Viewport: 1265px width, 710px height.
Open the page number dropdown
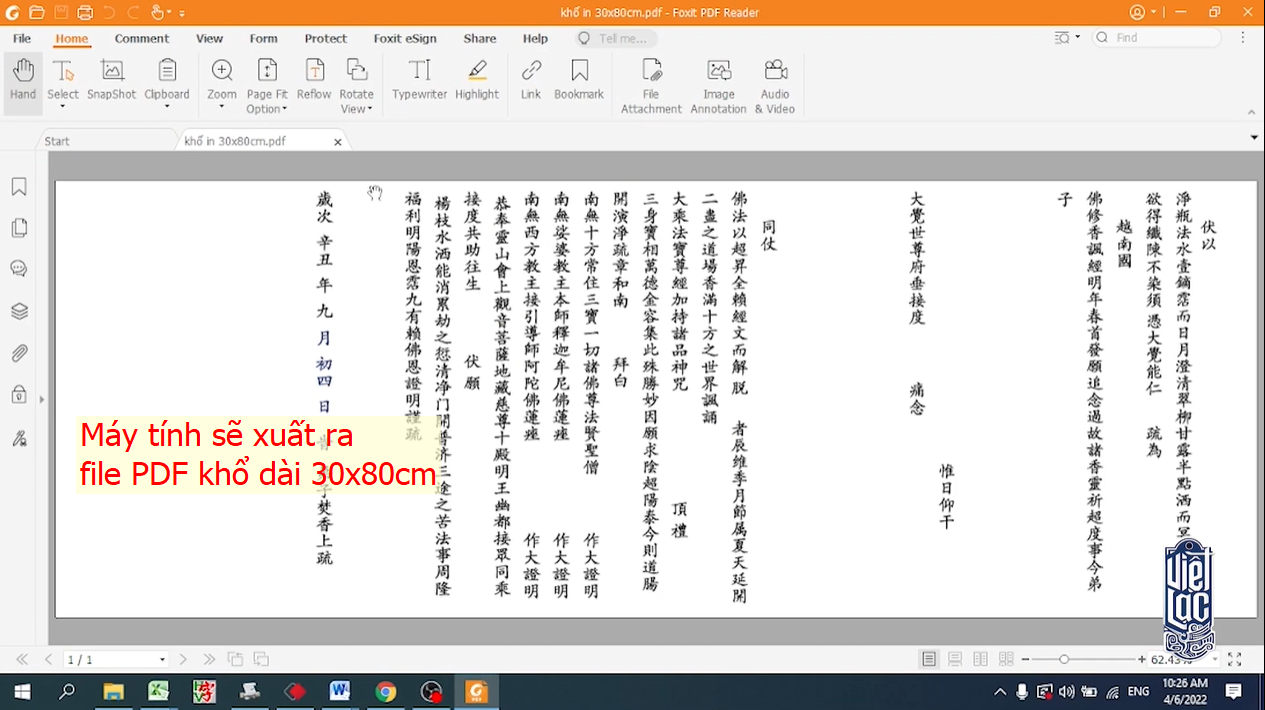(162, 660)
